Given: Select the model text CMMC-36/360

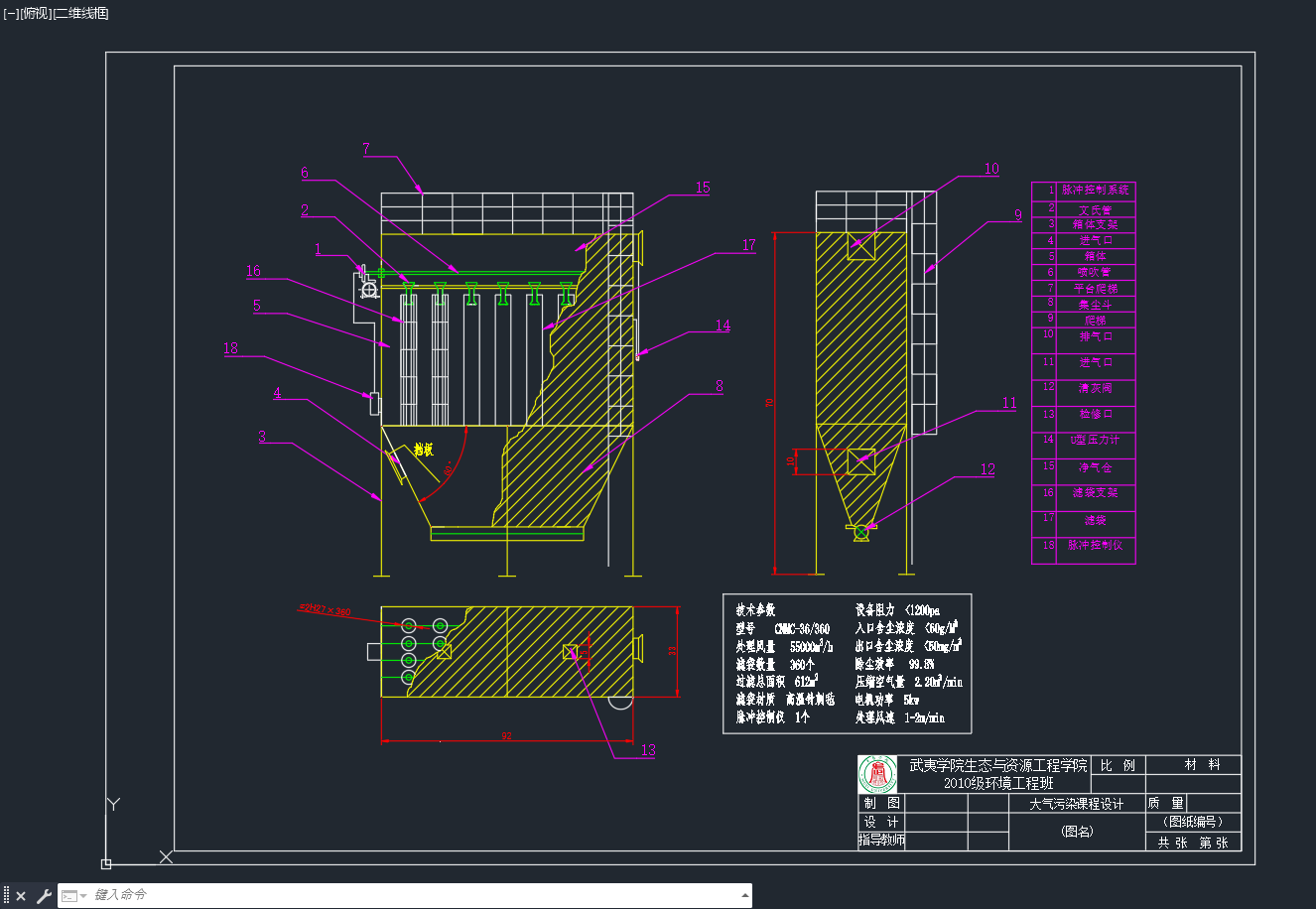Looking at the screenshot, I should tap(802, 629).
